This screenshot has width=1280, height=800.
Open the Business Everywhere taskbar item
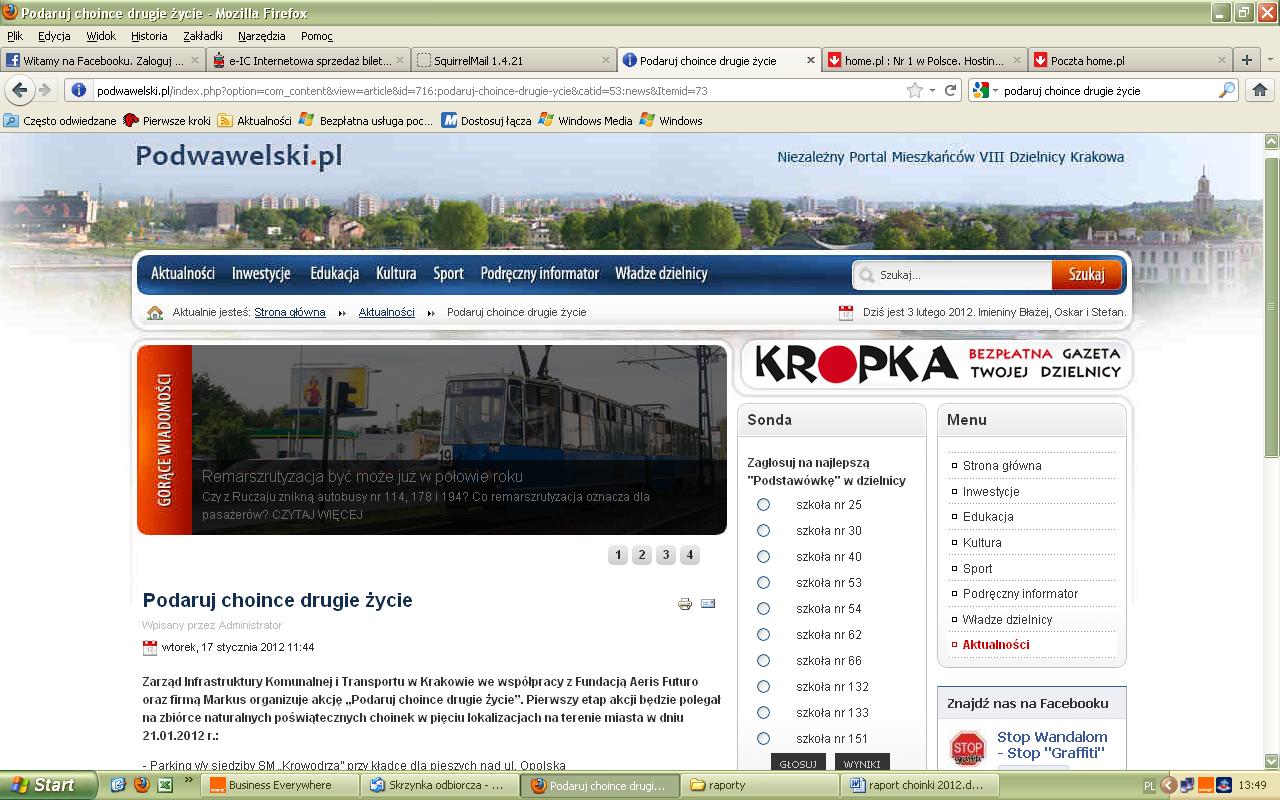pyautogui.click(x=281, y=785)
